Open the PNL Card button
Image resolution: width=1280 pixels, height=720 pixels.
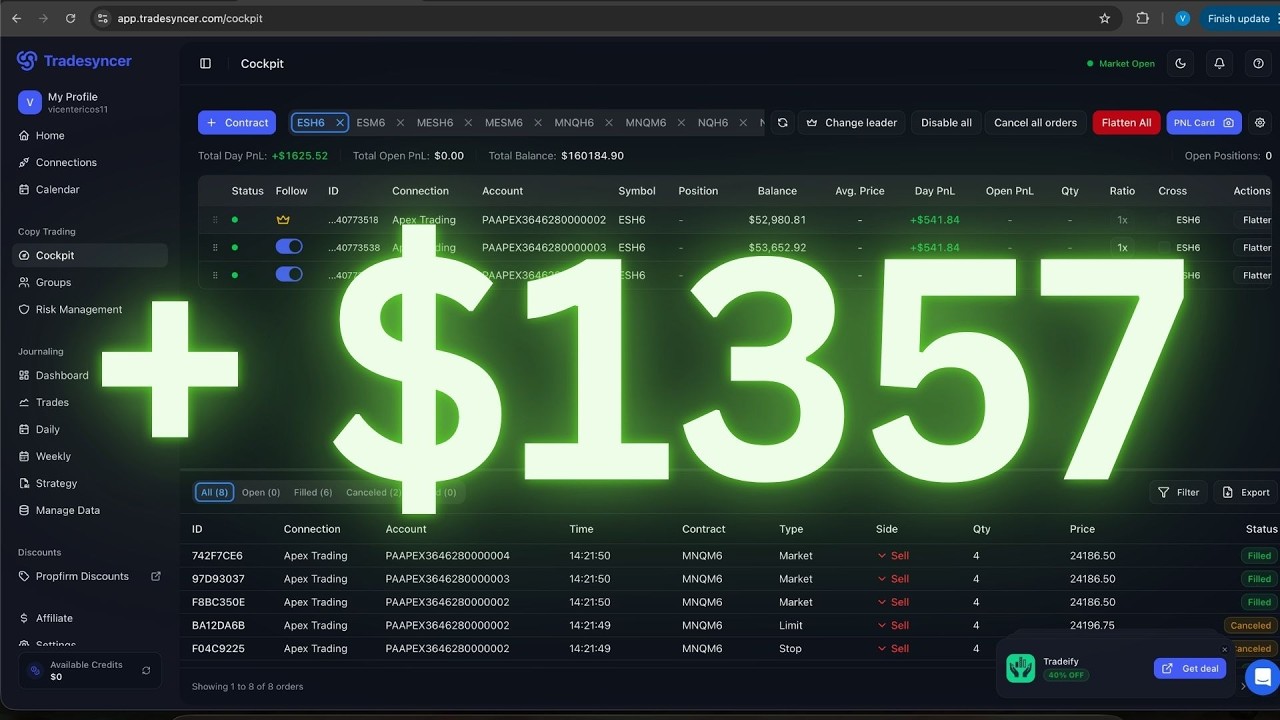(x=1204, y=123)
